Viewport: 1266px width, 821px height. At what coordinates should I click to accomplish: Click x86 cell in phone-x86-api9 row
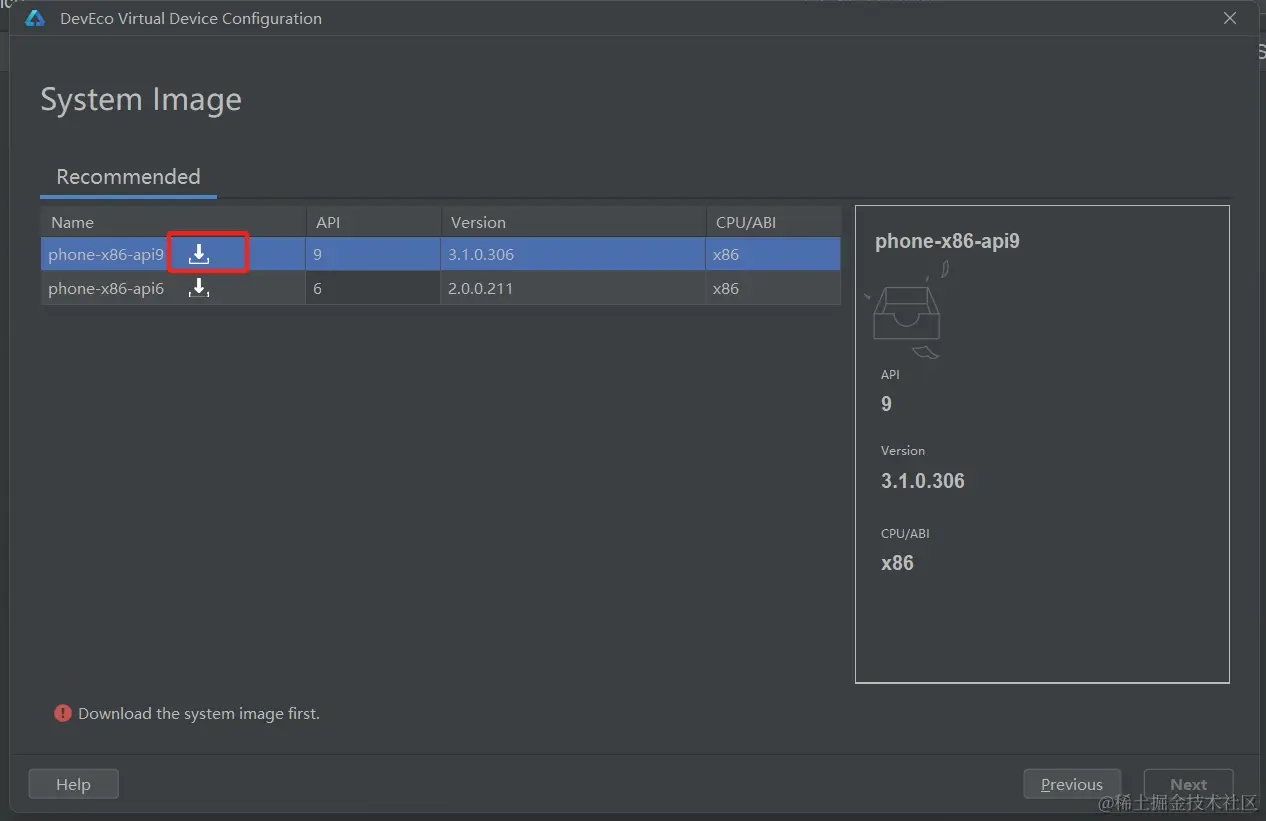773,254
